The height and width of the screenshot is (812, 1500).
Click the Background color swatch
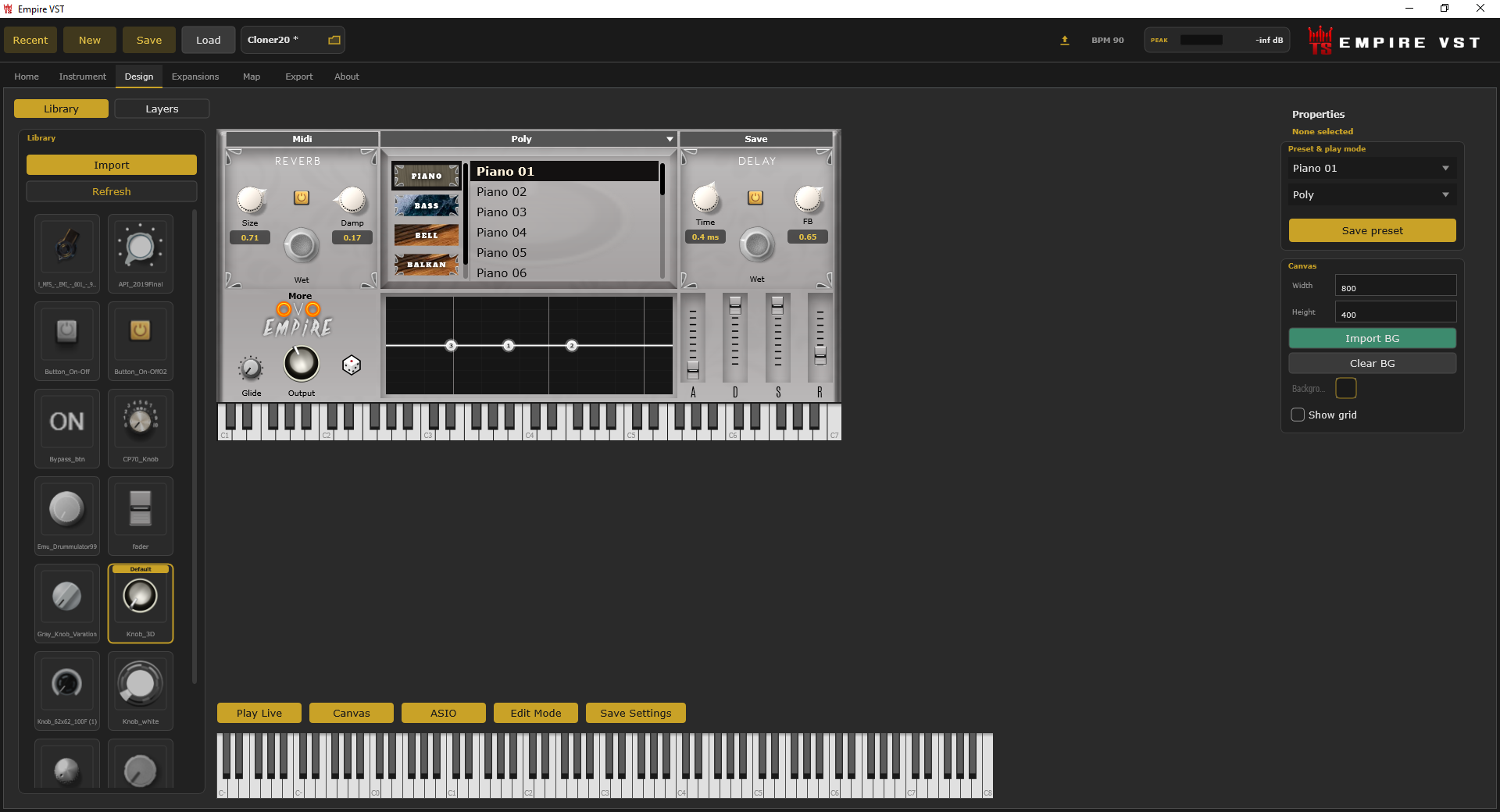point(1346,388)
